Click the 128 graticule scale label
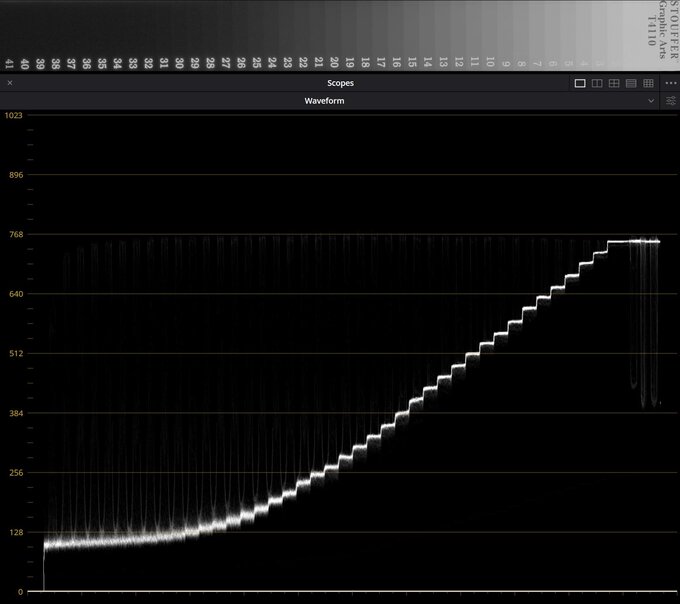 [16, 532]
